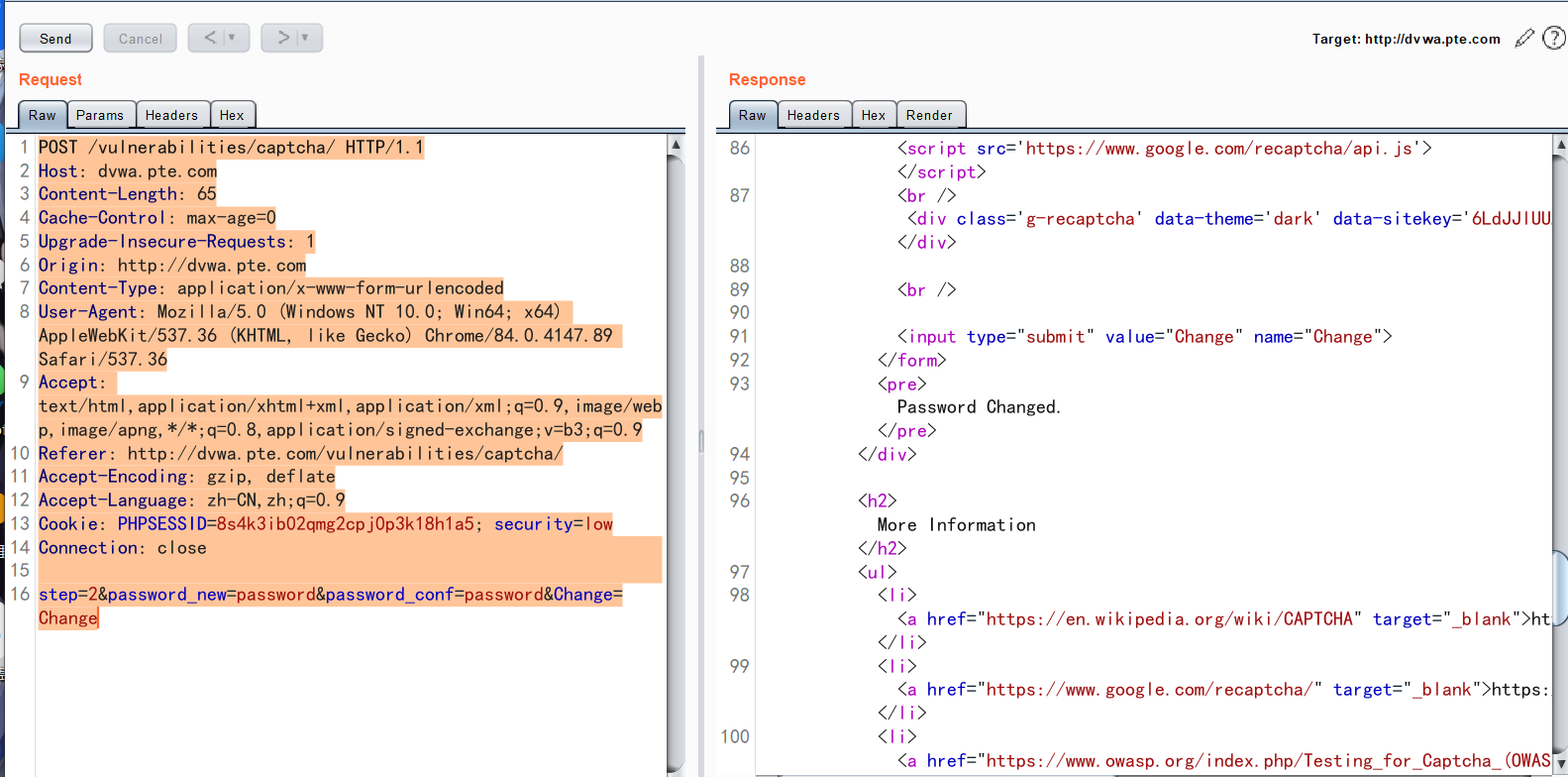Switch to the Request Hex tab
The width and height of the screenshot is (1568, 777).
click(232, 115)
